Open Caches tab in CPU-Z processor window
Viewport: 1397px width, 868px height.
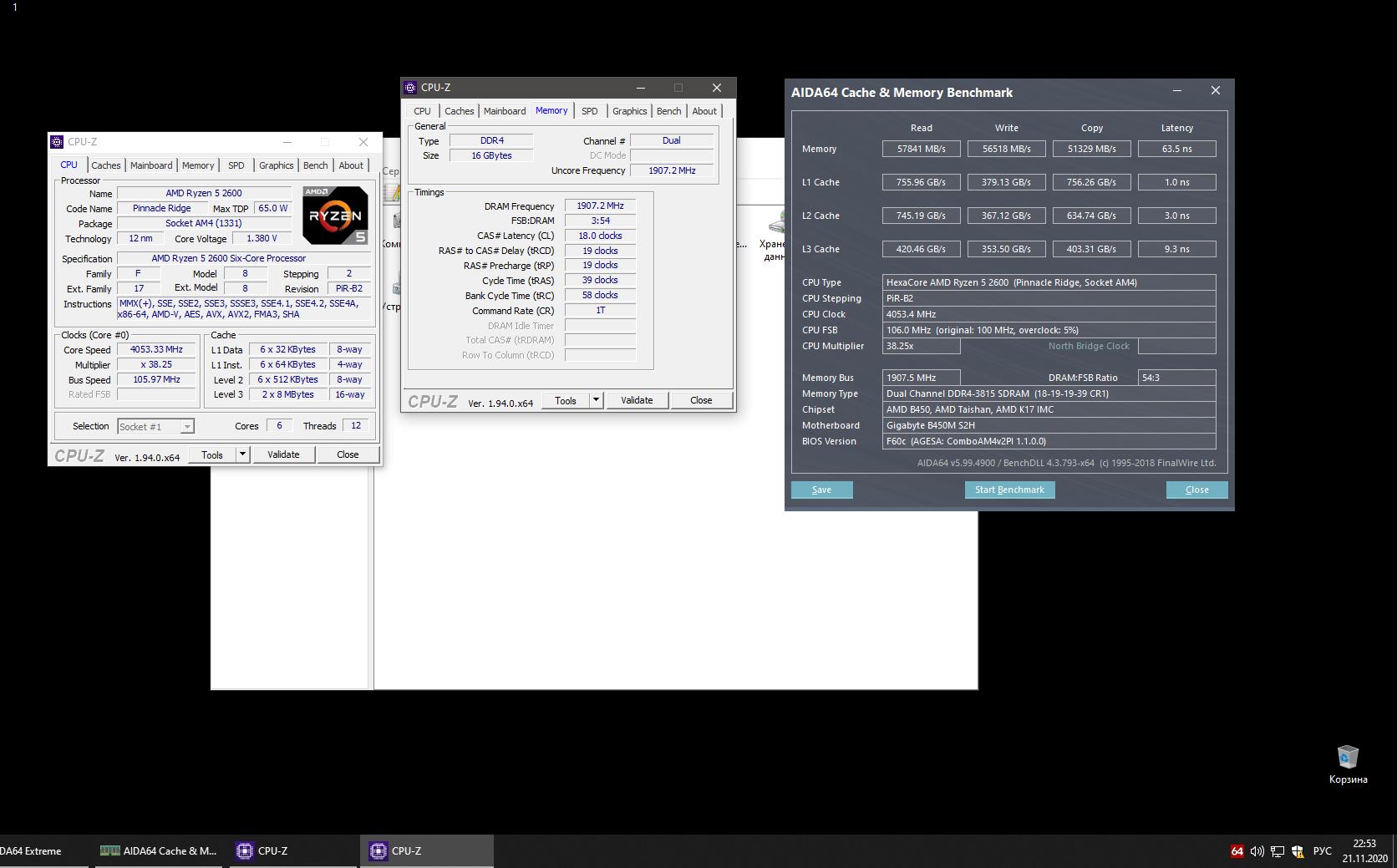tap(106, 165)
